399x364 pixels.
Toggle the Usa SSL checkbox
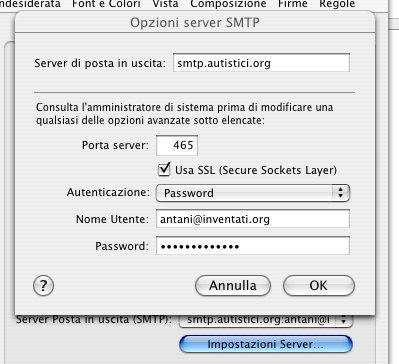click(x=164, y=170)
